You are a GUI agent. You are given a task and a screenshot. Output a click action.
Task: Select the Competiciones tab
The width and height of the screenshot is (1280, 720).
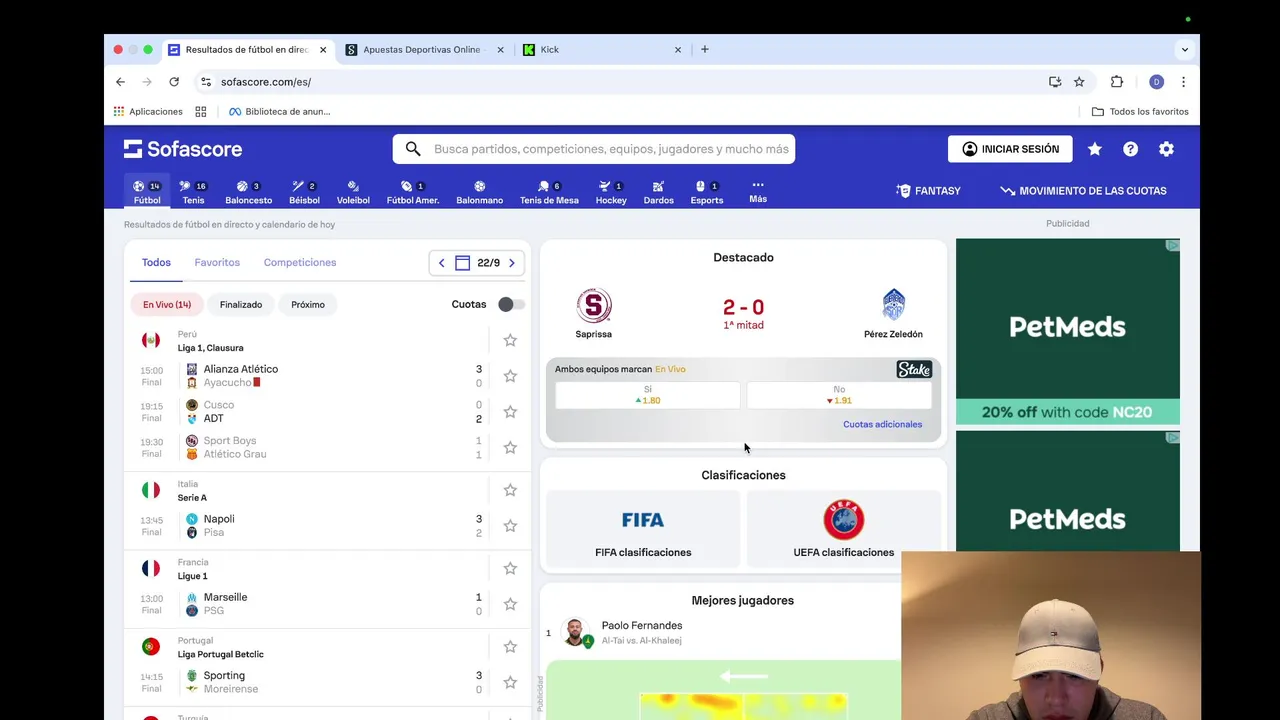point(300,262)
